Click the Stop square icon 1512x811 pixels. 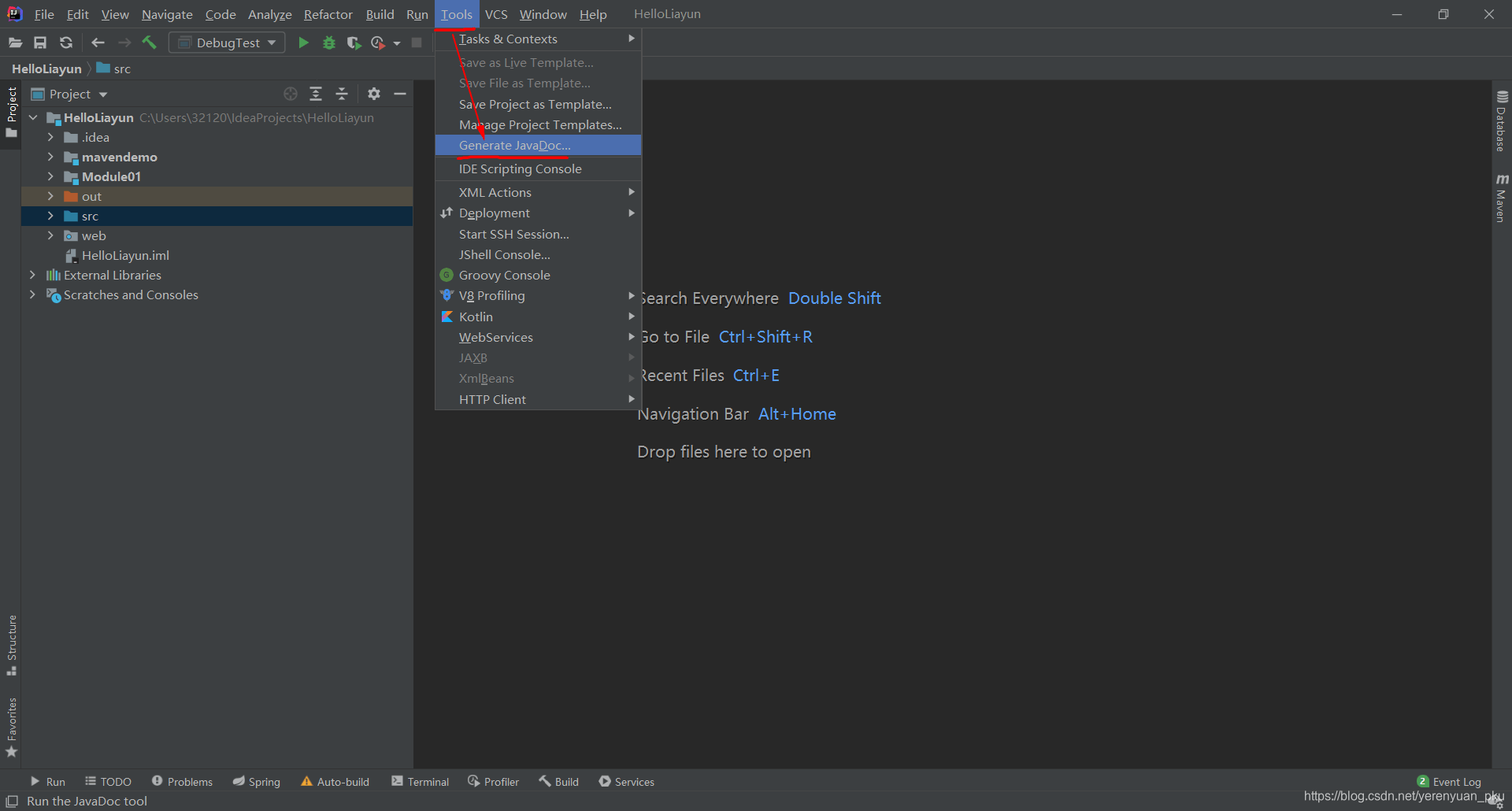pos(417,43)
